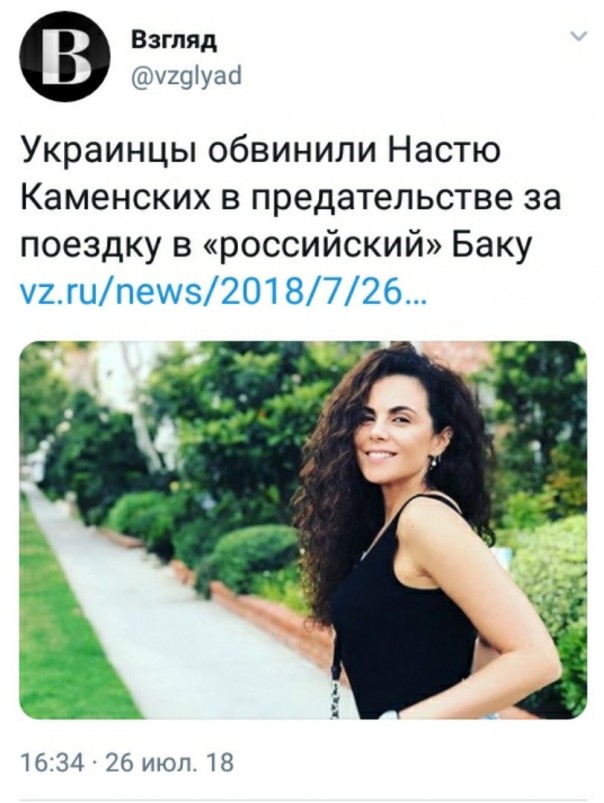Expand the tweet options chevron
The height and width of the screenshot is (803, 604).
[x=579, y=36]
